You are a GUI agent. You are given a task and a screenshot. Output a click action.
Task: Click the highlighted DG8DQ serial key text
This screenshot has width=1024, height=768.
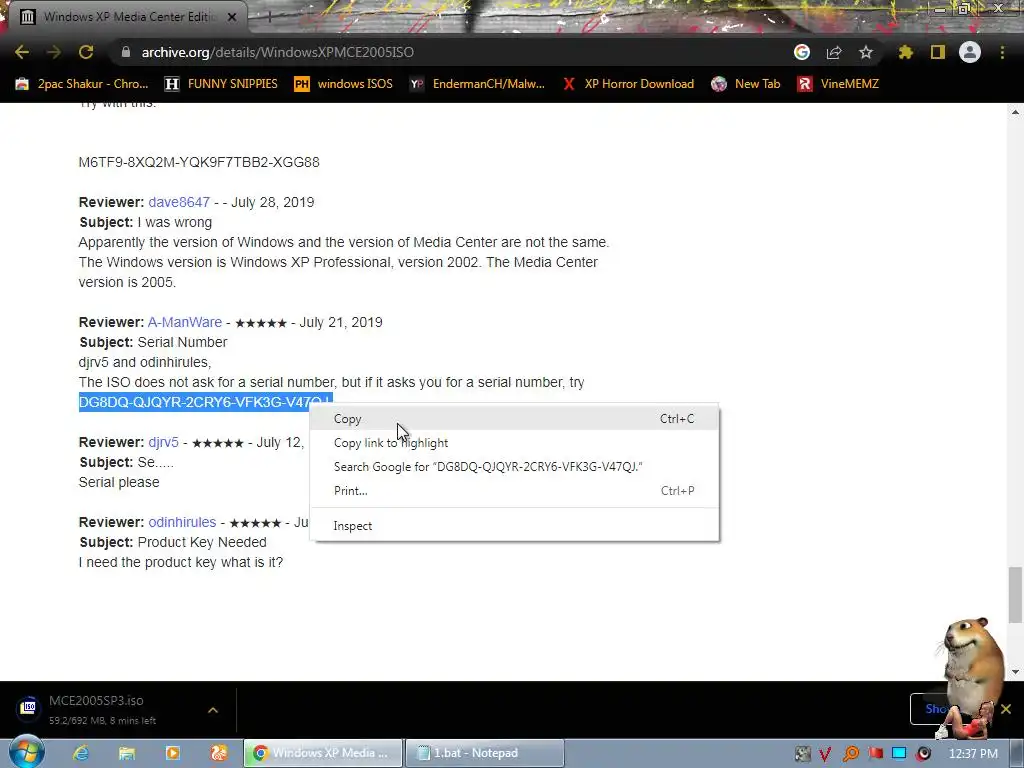tap(195, 402)
